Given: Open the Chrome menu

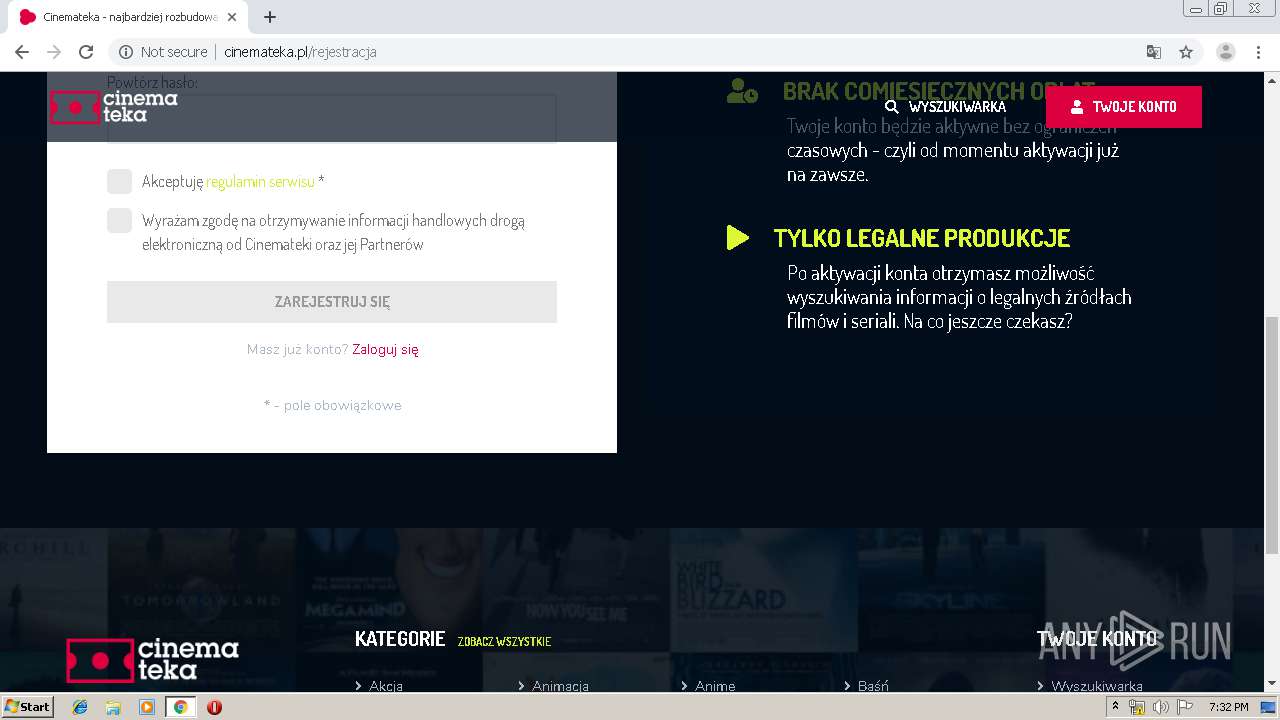Looking at the screenshot, I should pyautogui.click(x=1259, y=52).
